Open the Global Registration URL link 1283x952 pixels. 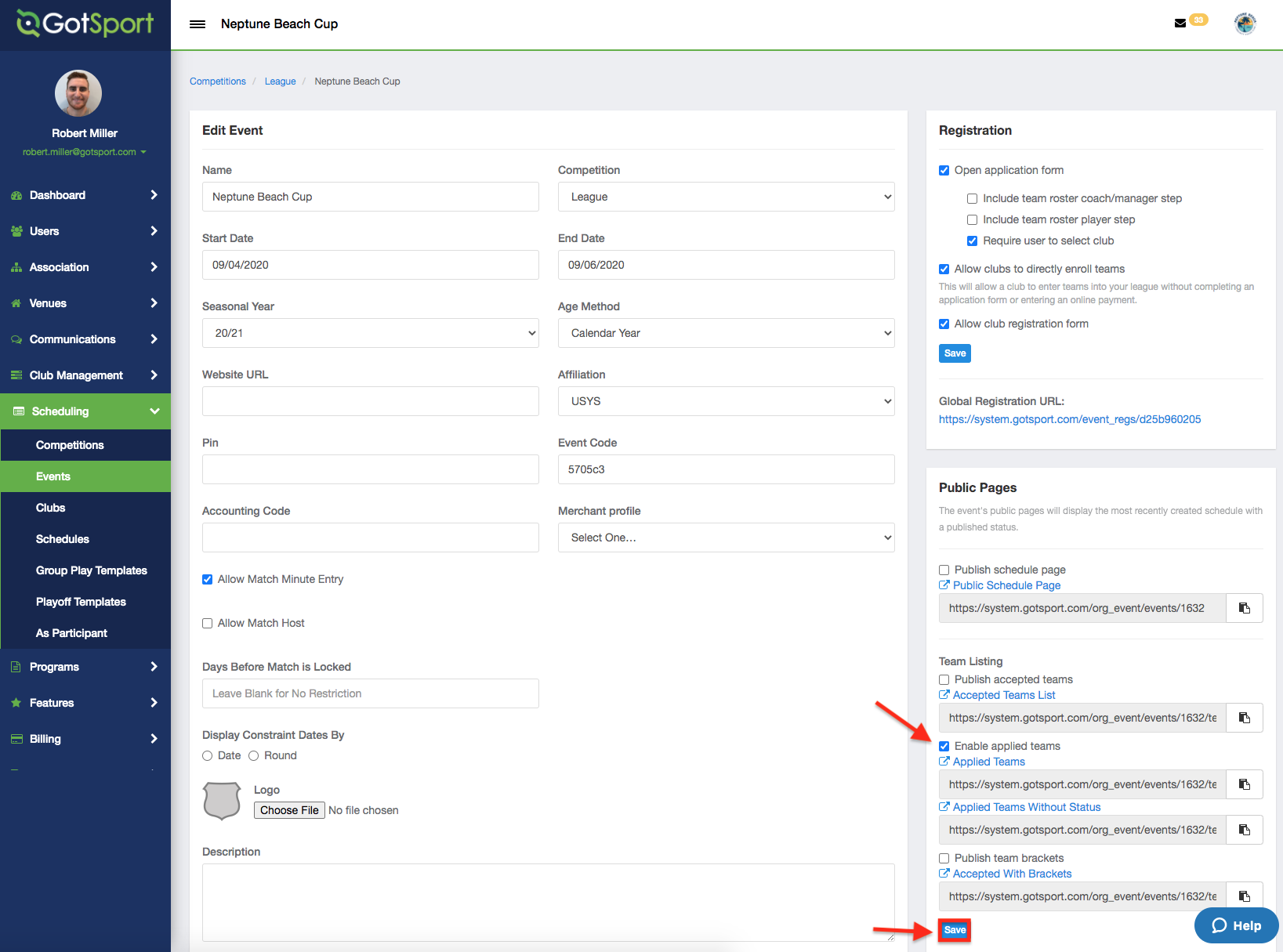click(x=1070, y=419)
